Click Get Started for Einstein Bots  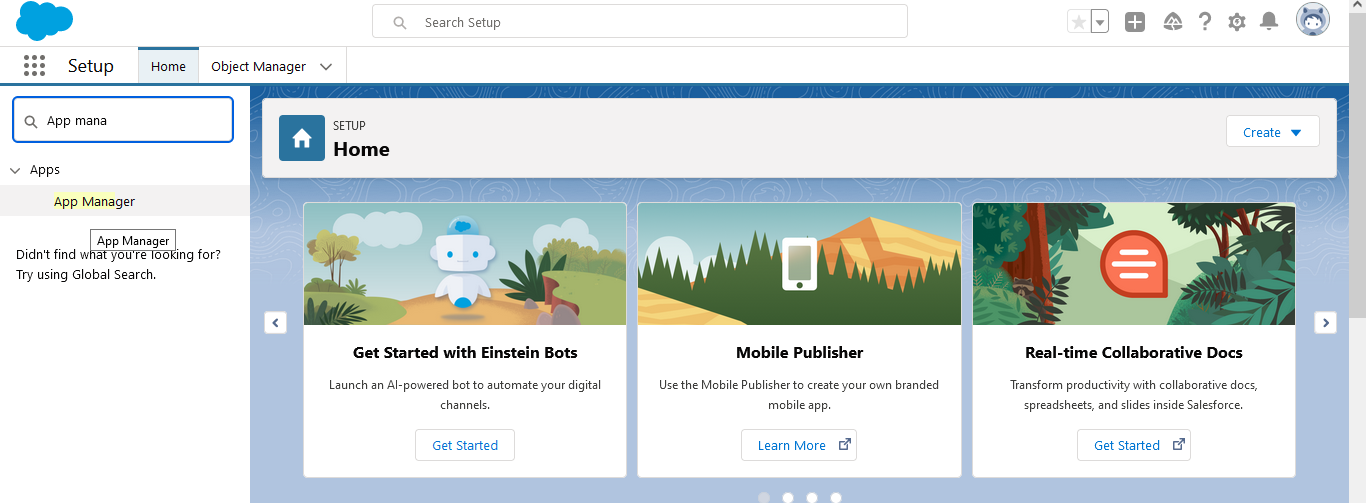(x=465, y=445)
